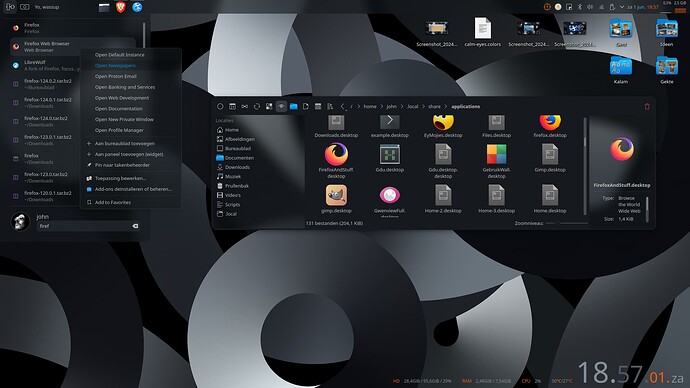This screenshot has width=690, height=388.
Task: Navigate to the share breadcrumb segment
Action: pos(434,106)
